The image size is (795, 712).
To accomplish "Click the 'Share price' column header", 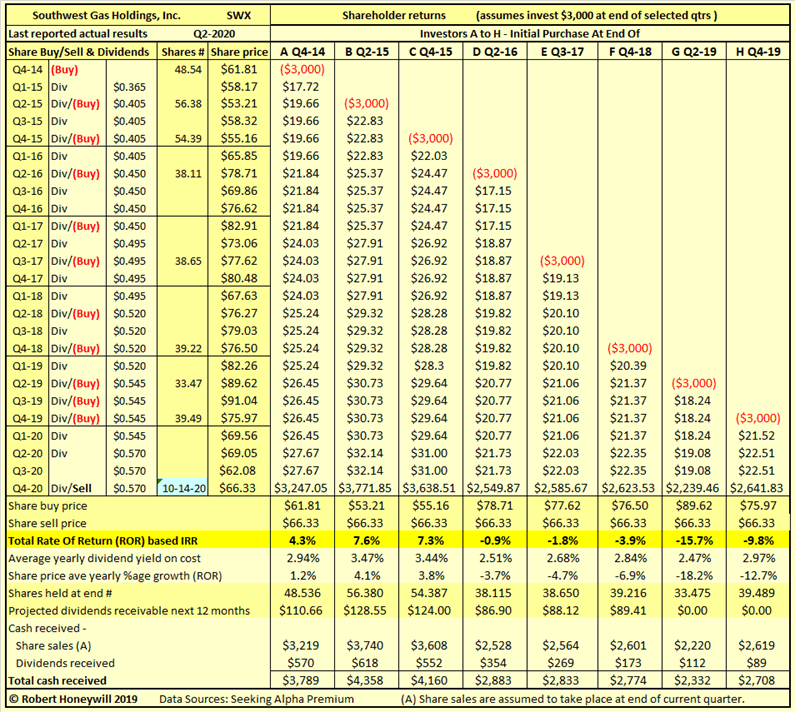I will 239,52.
